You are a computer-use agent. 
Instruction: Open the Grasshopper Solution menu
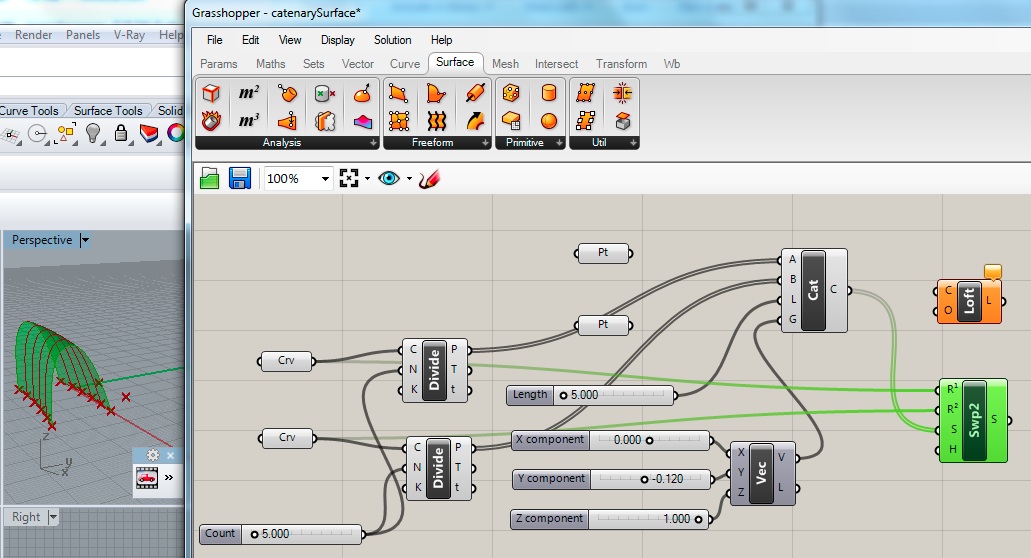tap(393, 40)
